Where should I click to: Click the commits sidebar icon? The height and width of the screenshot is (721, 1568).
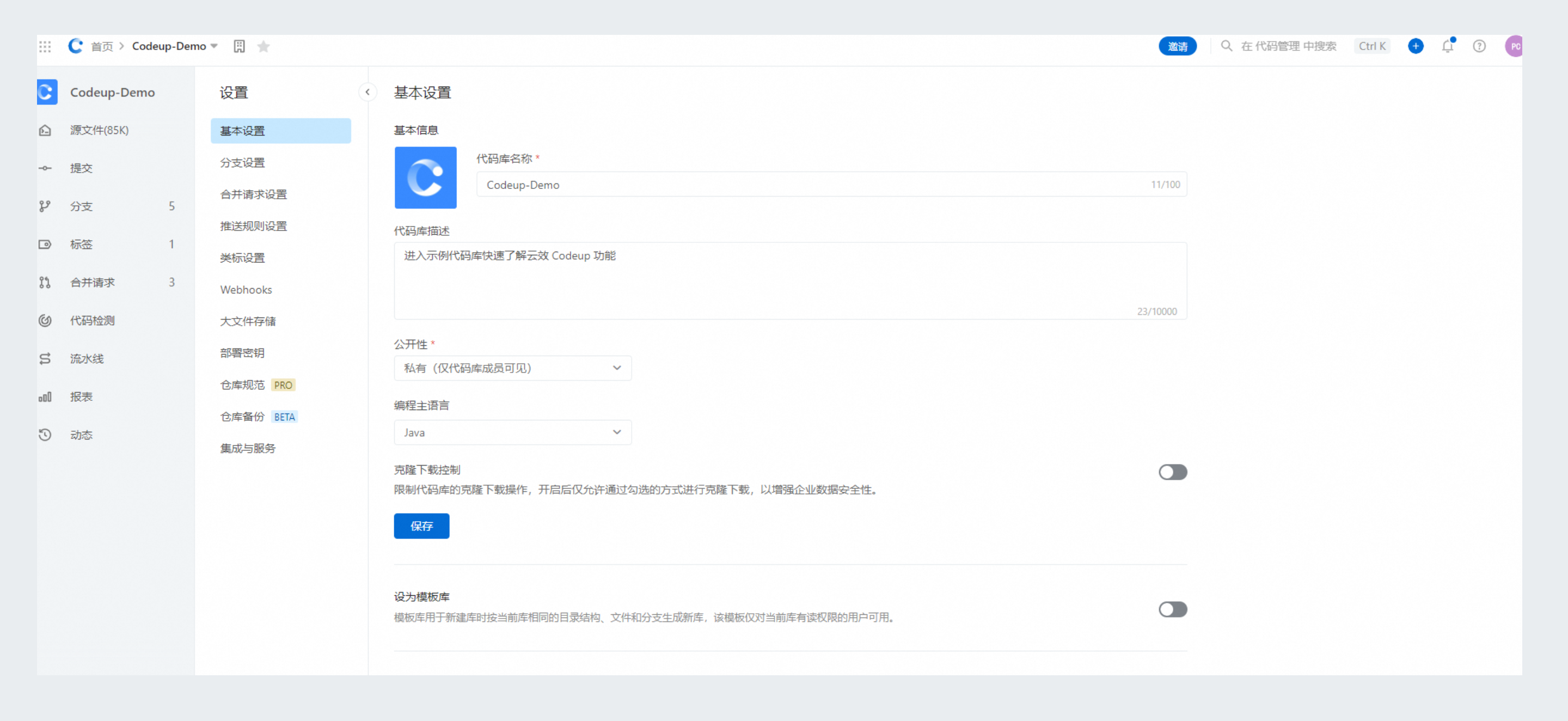point(45,168)
